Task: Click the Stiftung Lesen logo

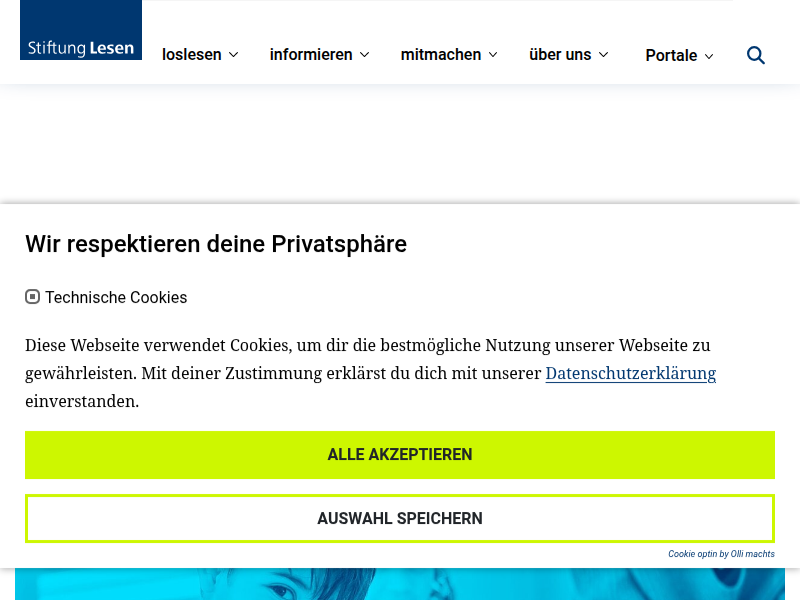Action: [x=81, y=31]
